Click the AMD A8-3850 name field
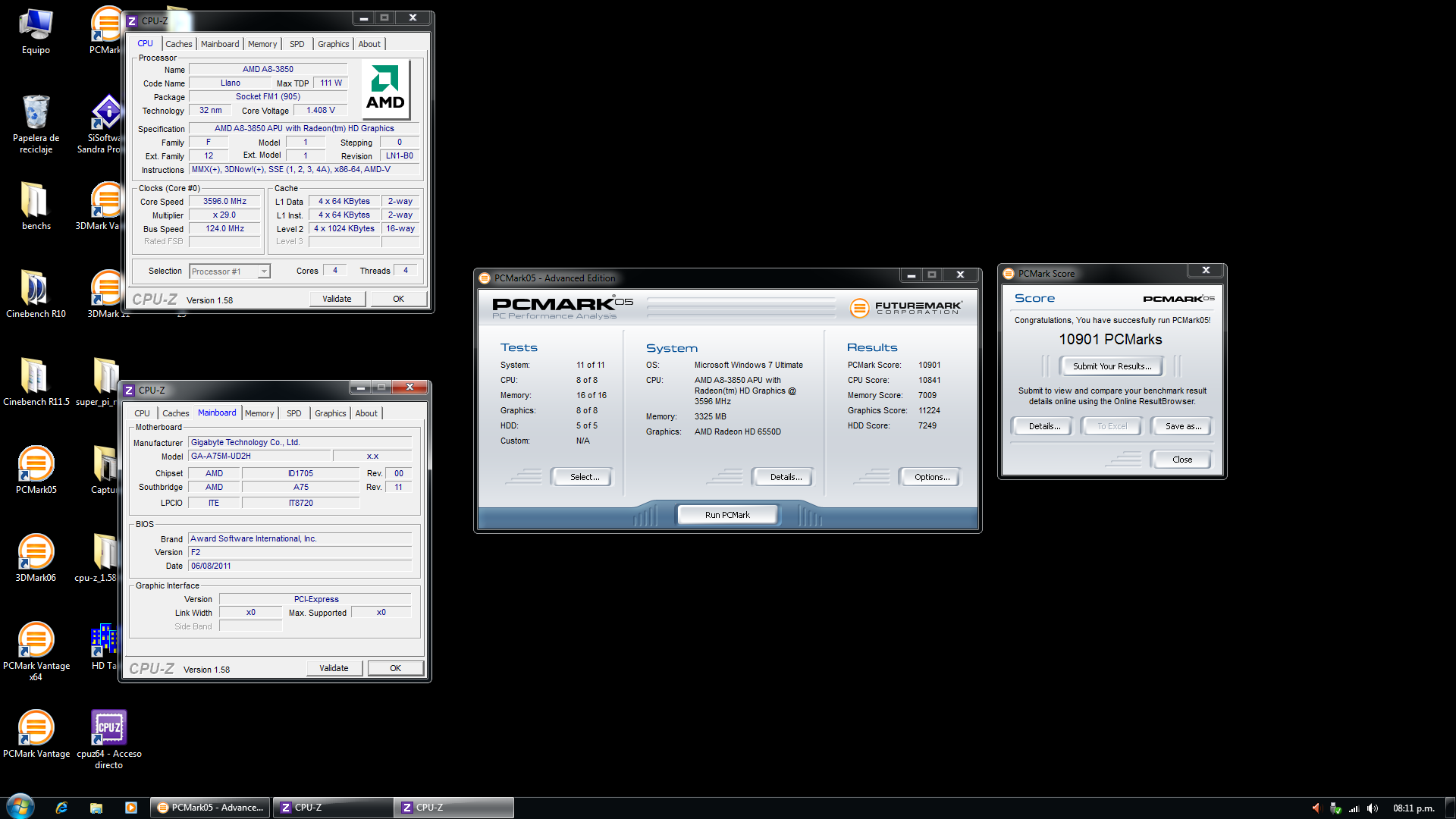 [268, 69]
